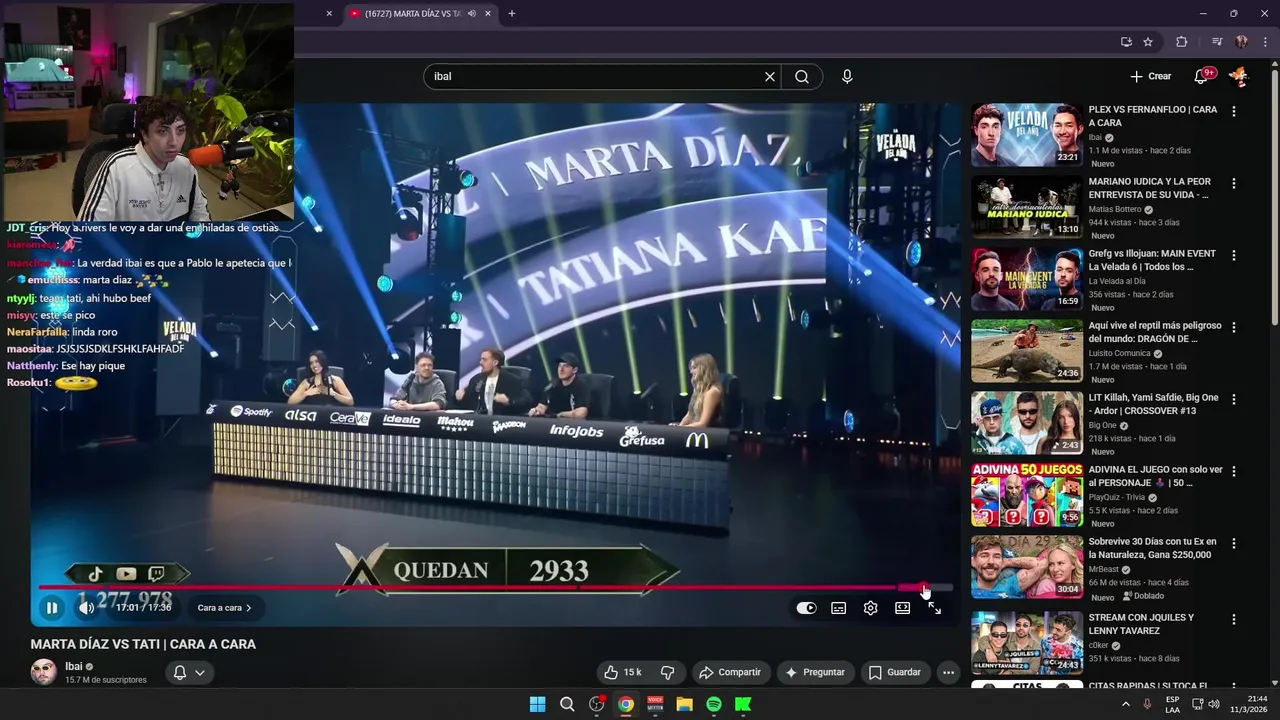
Task: Open YouTube notifications bell with 9+ badge
Action: click(x=1203, y=76)
